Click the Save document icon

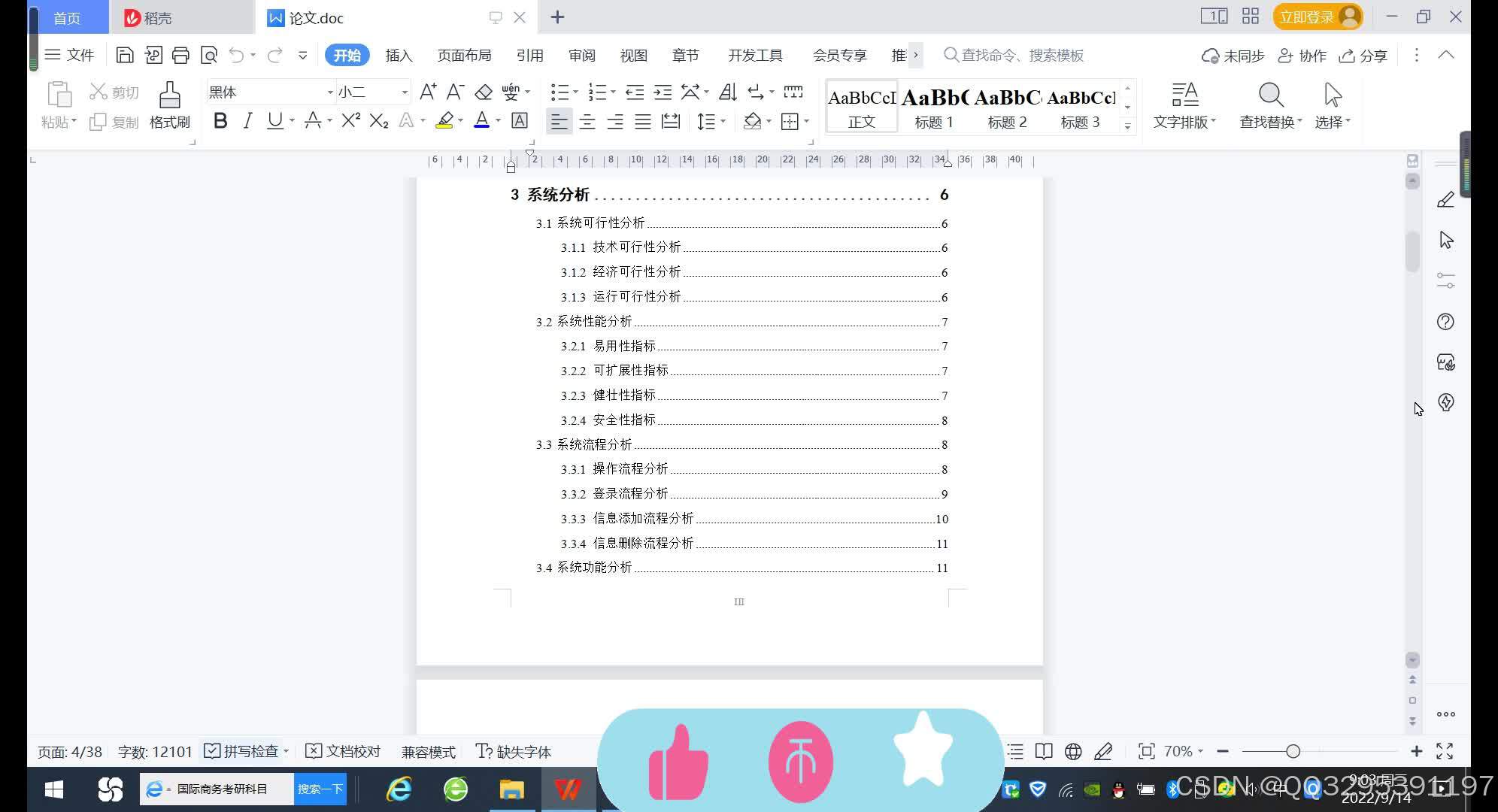(125, 55)
